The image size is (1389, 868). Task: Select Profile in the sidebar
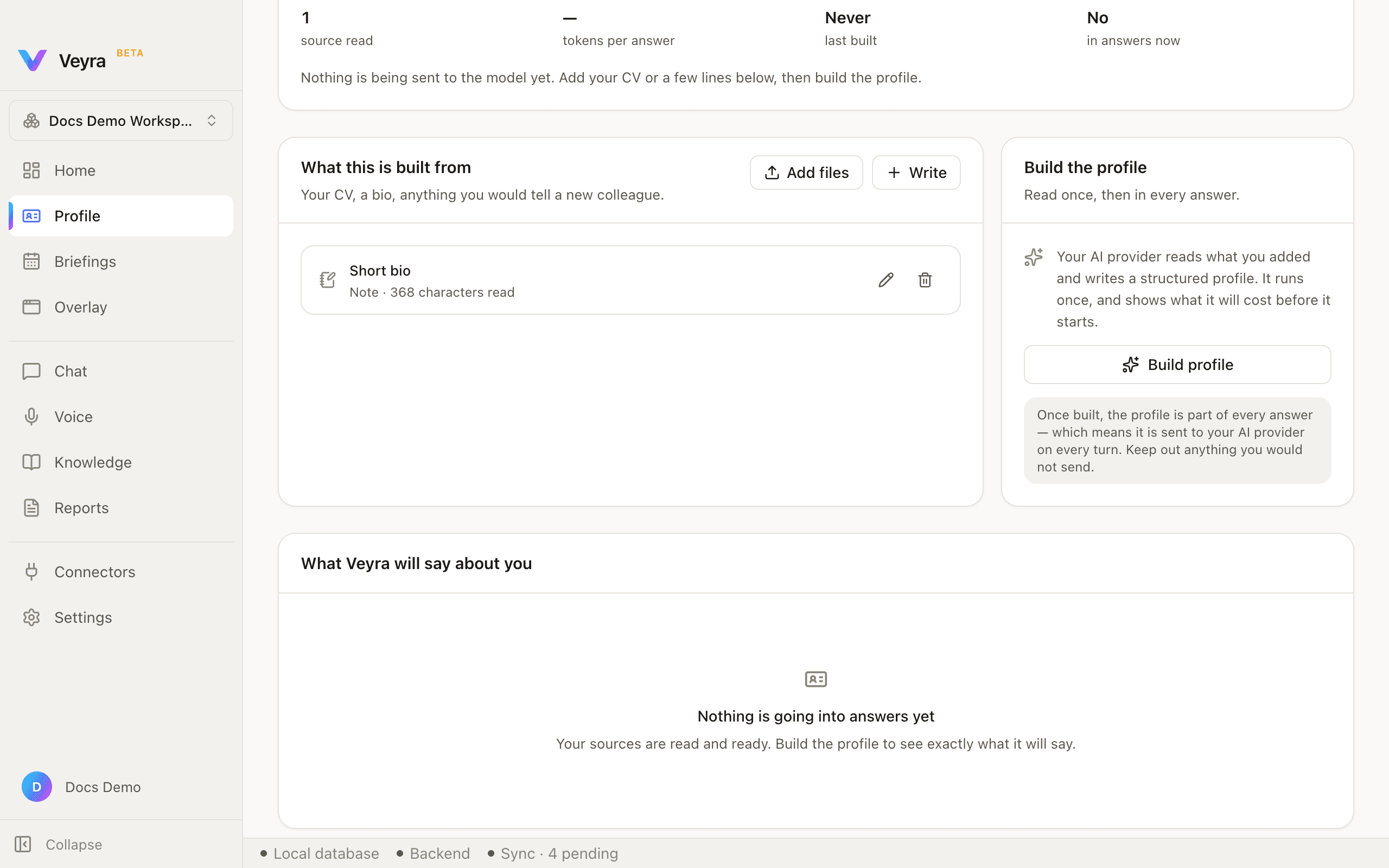pyautogui.click(x=121, y=216)
